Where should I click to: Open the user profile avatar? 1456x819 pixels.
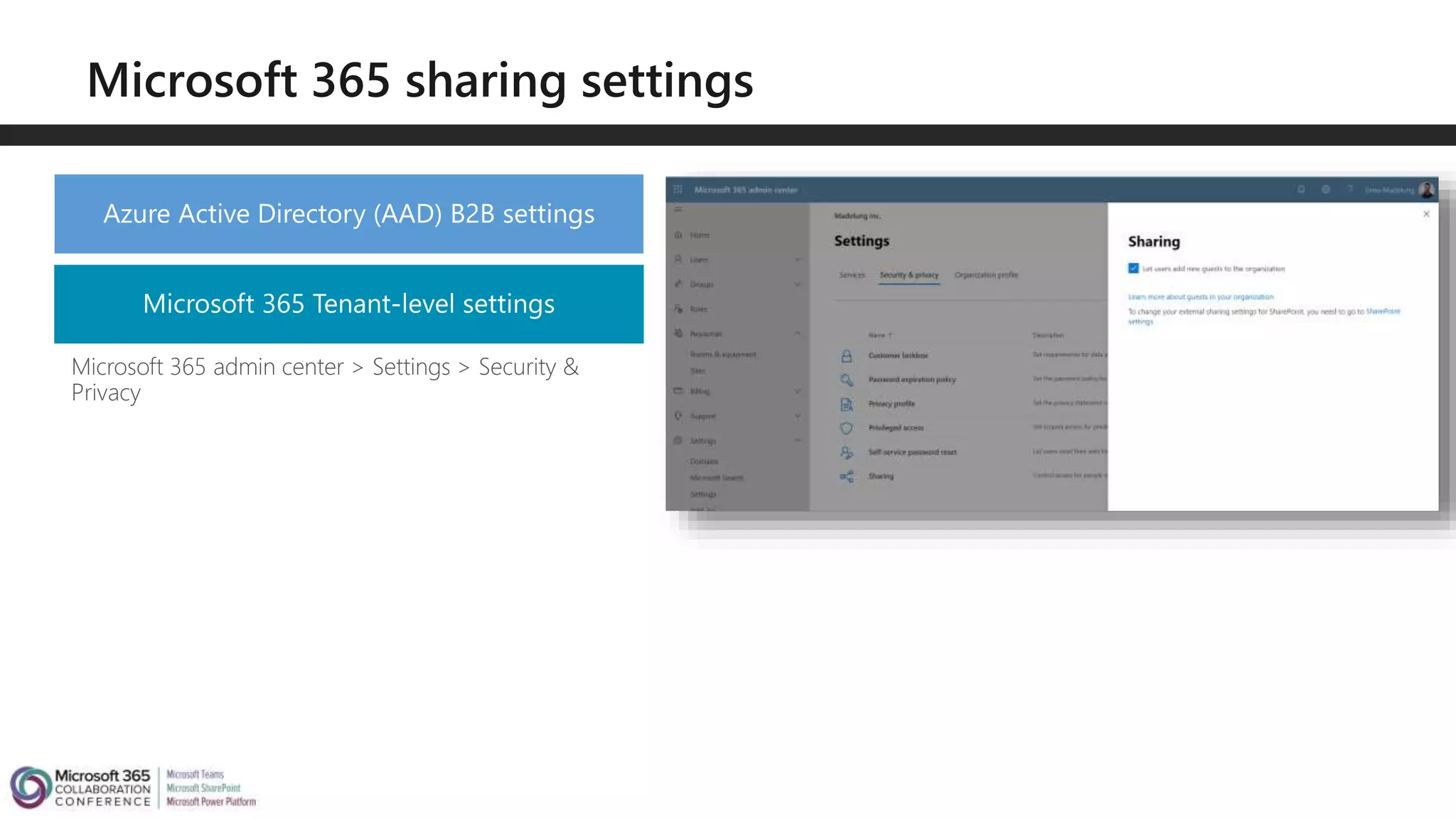point(1426,190)
